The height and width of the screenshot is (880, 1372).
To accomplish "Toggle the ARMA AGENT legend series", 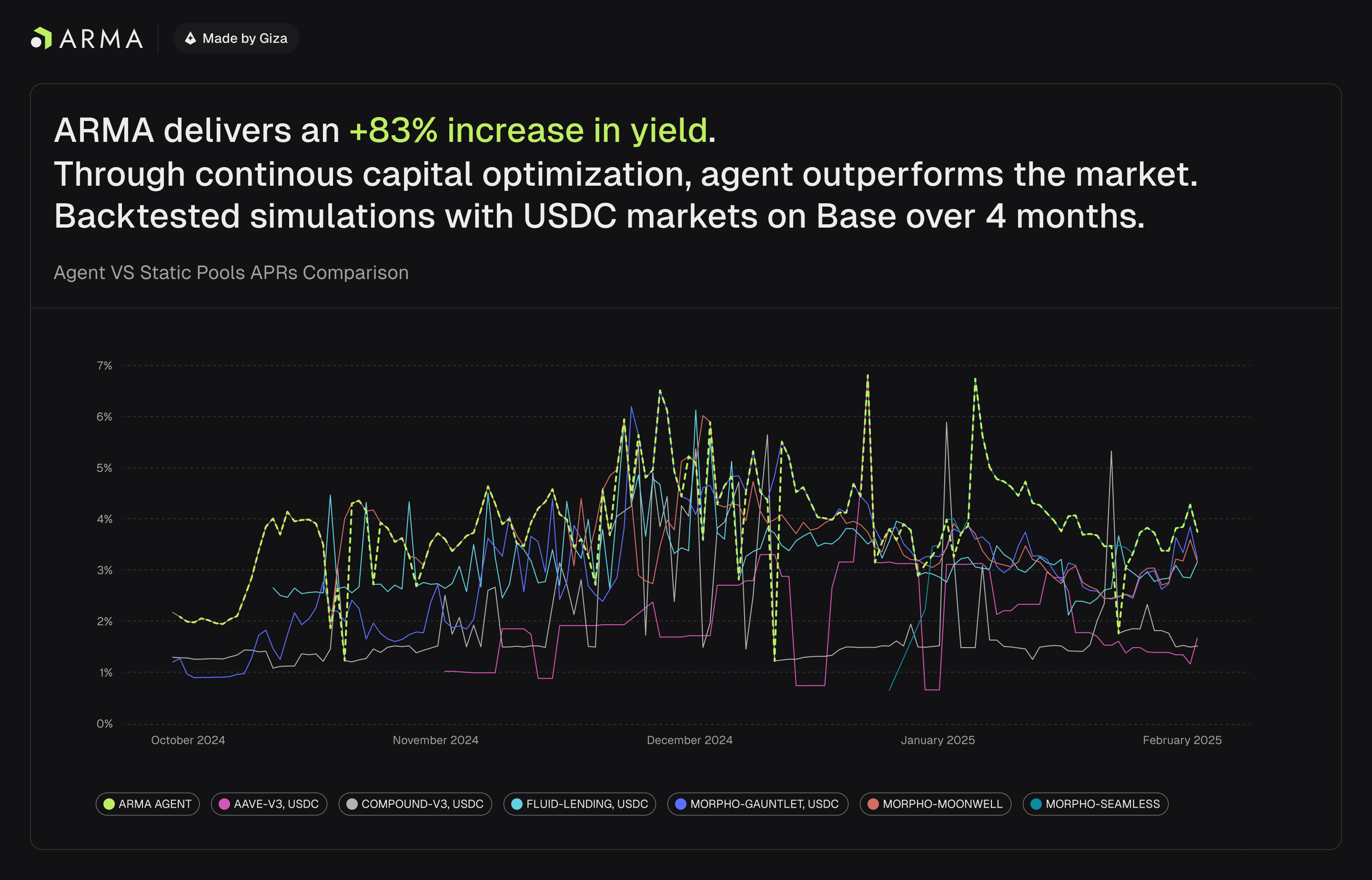I will [x=148, y=804].
